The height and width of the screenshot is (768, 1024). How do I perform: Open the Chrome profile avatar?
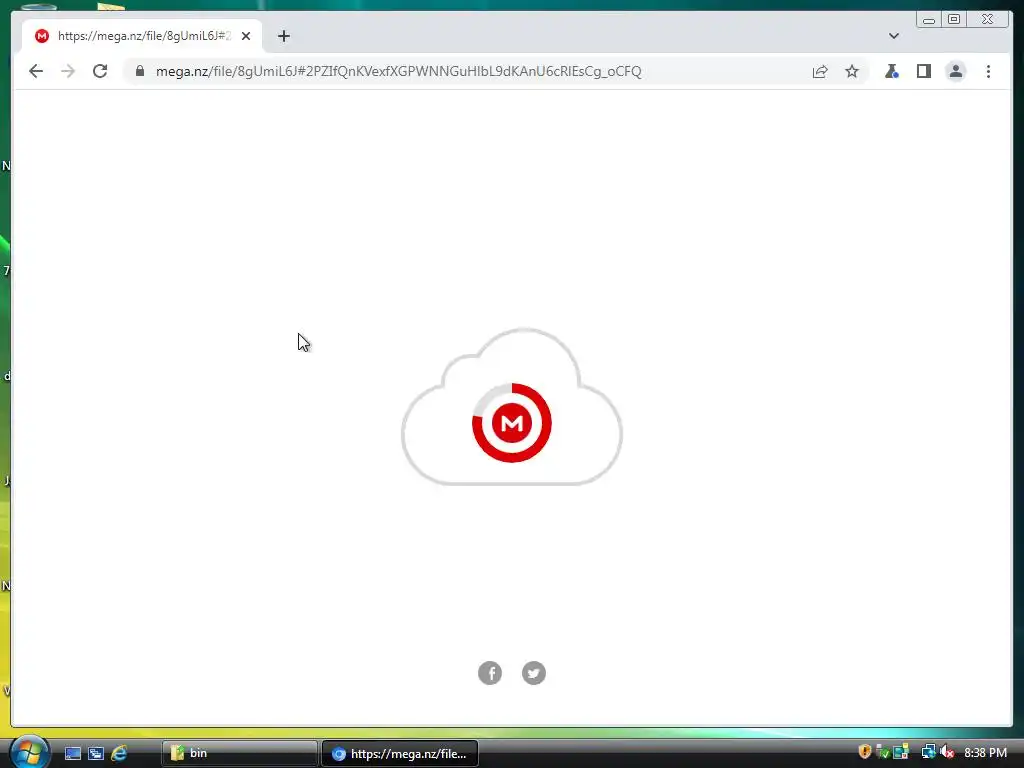[955, 71]
